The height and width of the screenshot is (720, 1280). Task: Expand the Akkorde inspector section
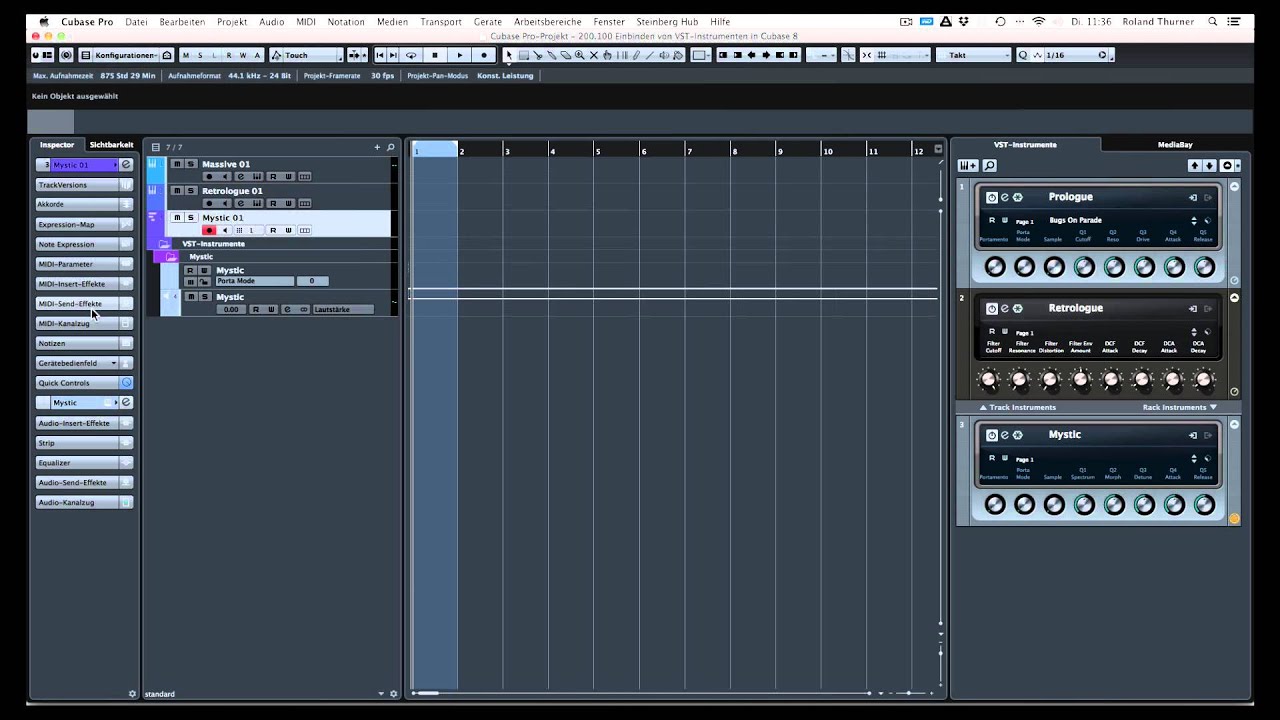coord(84,204)
